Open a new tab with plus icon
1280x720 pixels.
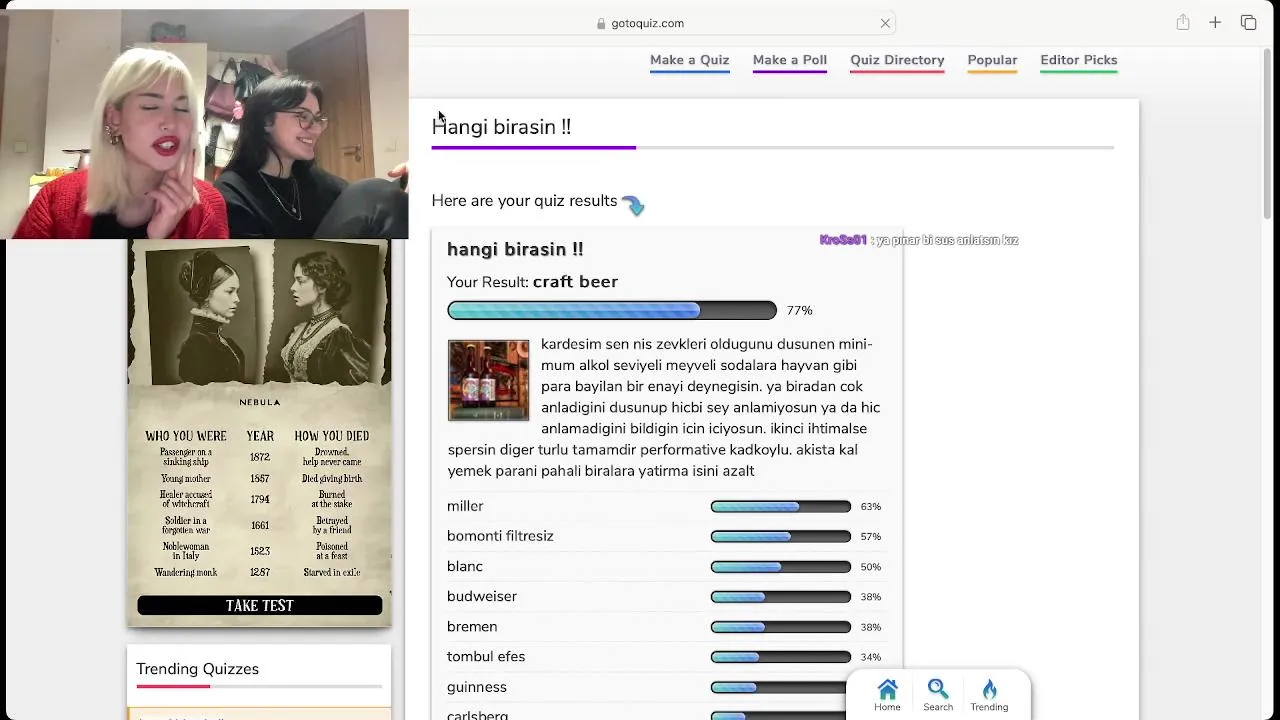tap(1215, 22)
